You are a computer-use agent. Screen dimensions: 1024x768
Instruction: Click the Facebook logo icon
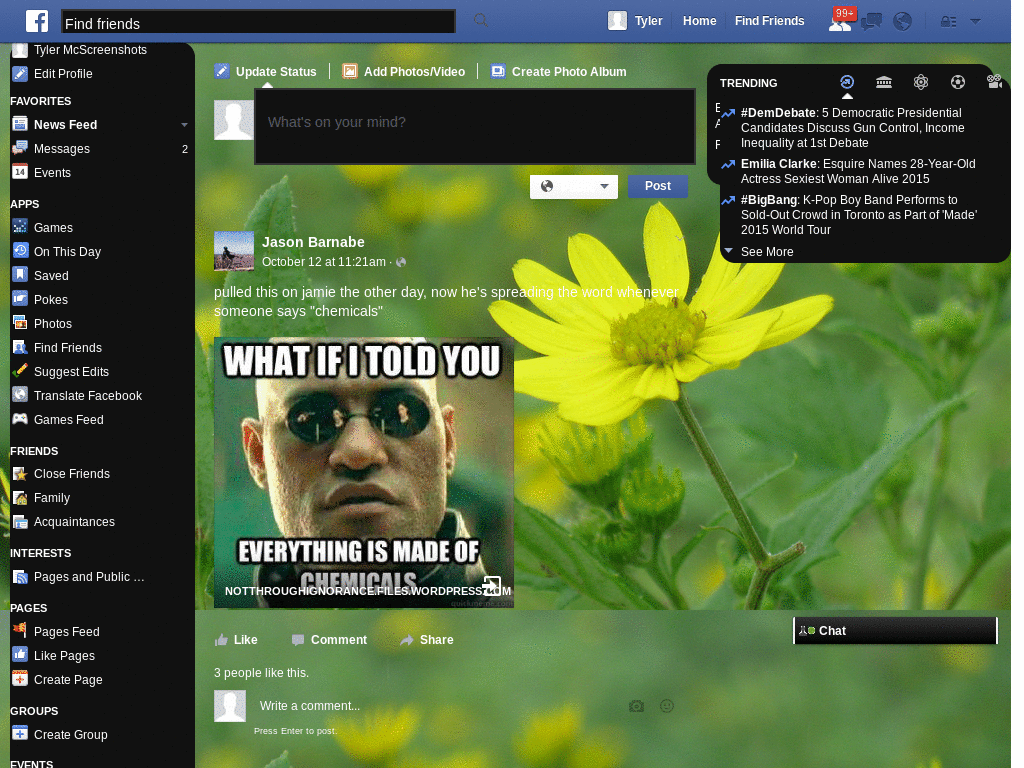[37, 21]
